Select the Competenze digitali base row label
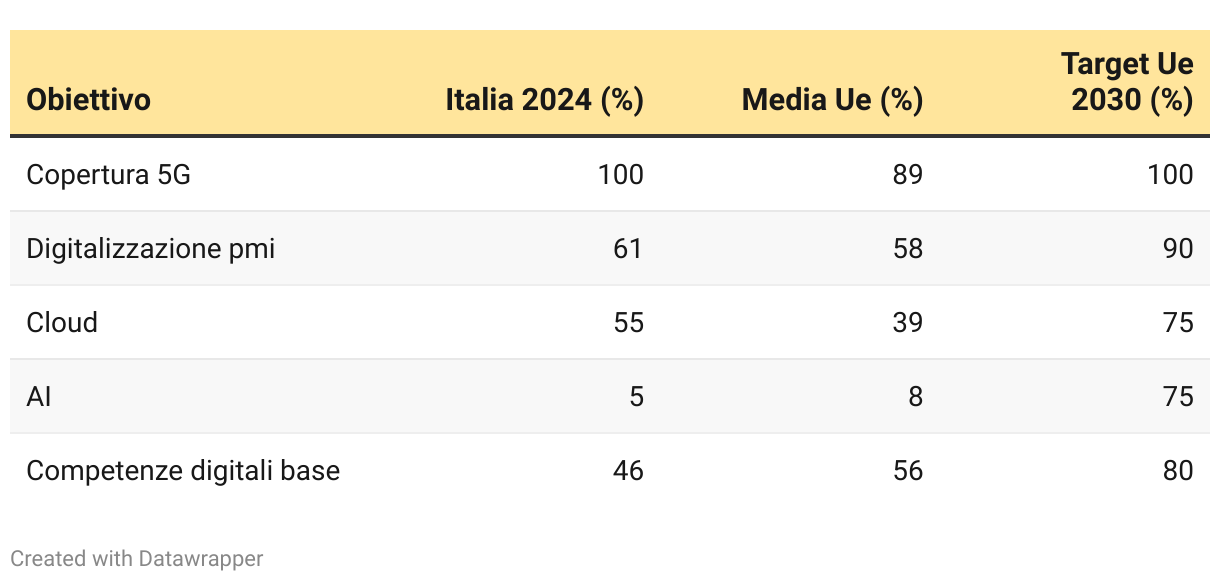1220x582 pixels. (183, 470)
